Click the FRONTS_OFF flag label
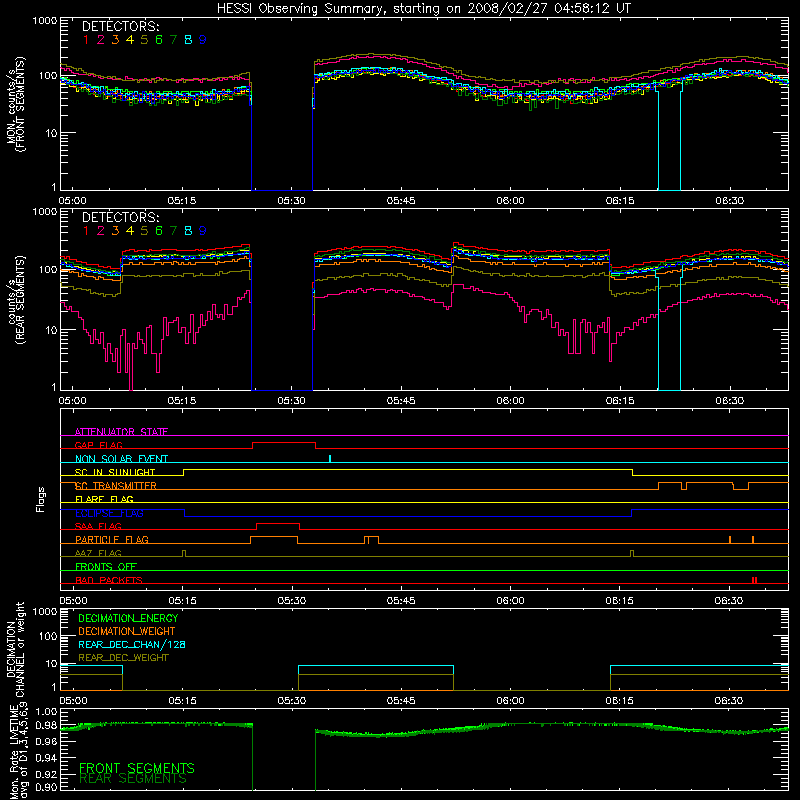800x800 pixels. [x=106, y=566]
